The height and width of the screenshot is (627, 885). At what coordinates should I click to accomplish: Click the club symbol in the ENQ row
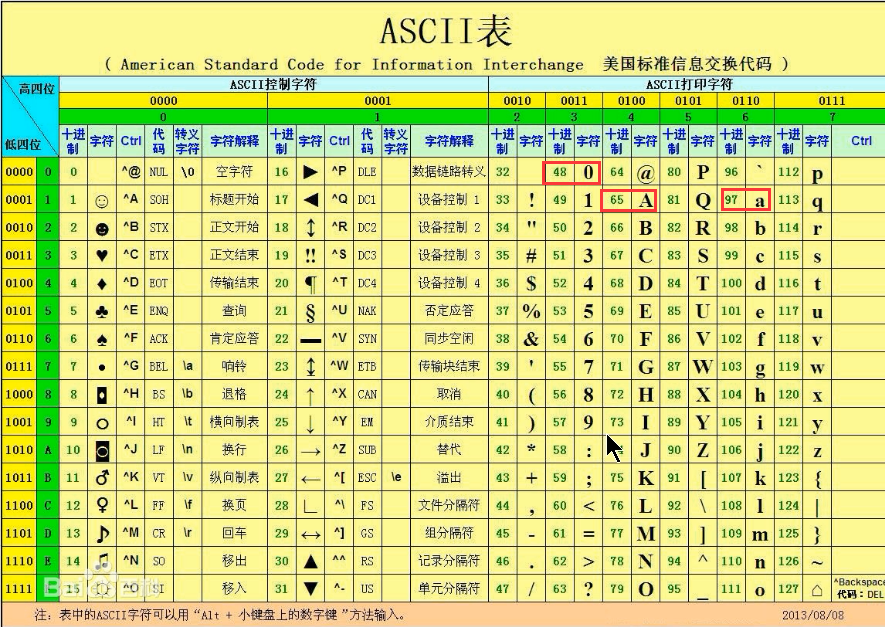(102, 312)
